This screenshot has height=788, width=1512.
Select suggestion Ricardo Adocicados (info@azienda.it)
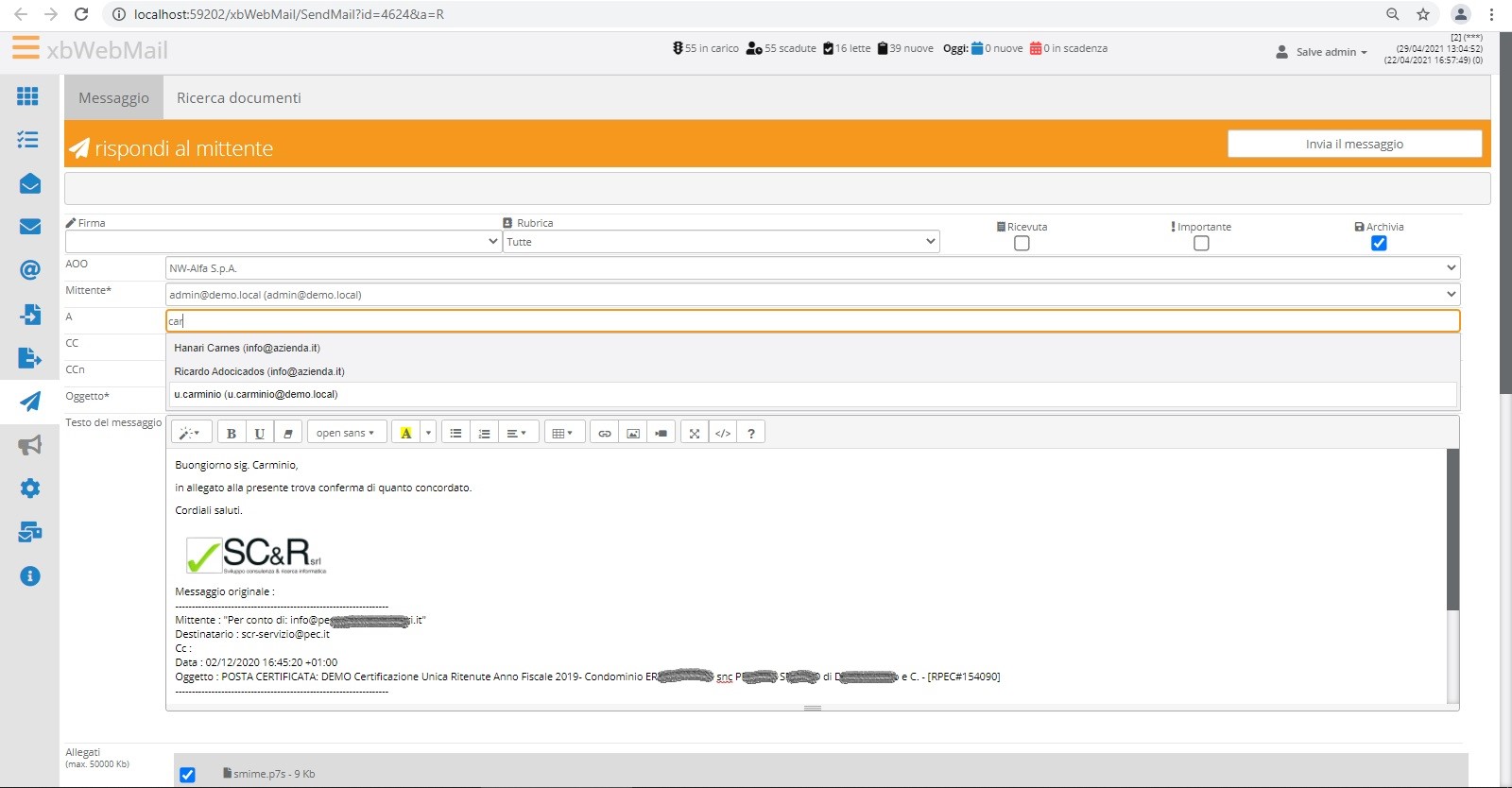pyautogui.click(x=813, y=371)
